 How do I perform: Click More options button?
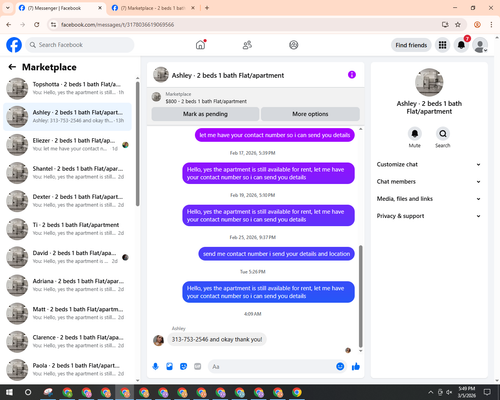pyautogui.click(x=310, y=114)
